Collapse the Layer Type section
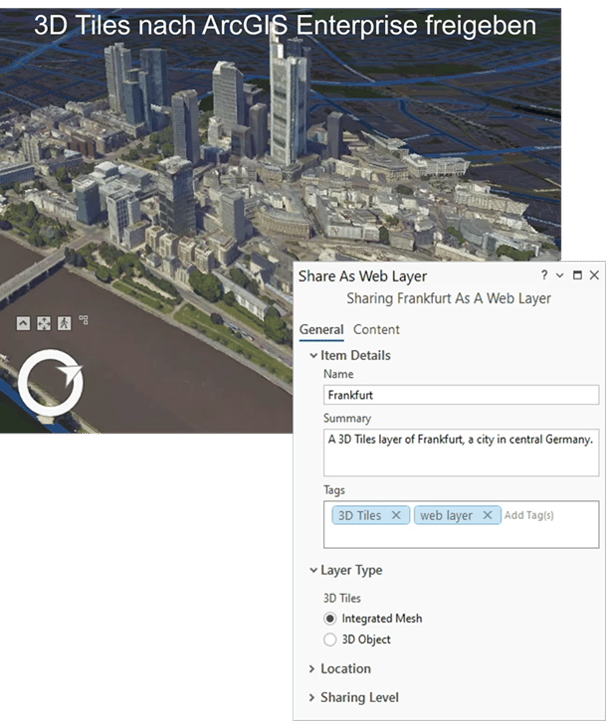 (313, 570)
